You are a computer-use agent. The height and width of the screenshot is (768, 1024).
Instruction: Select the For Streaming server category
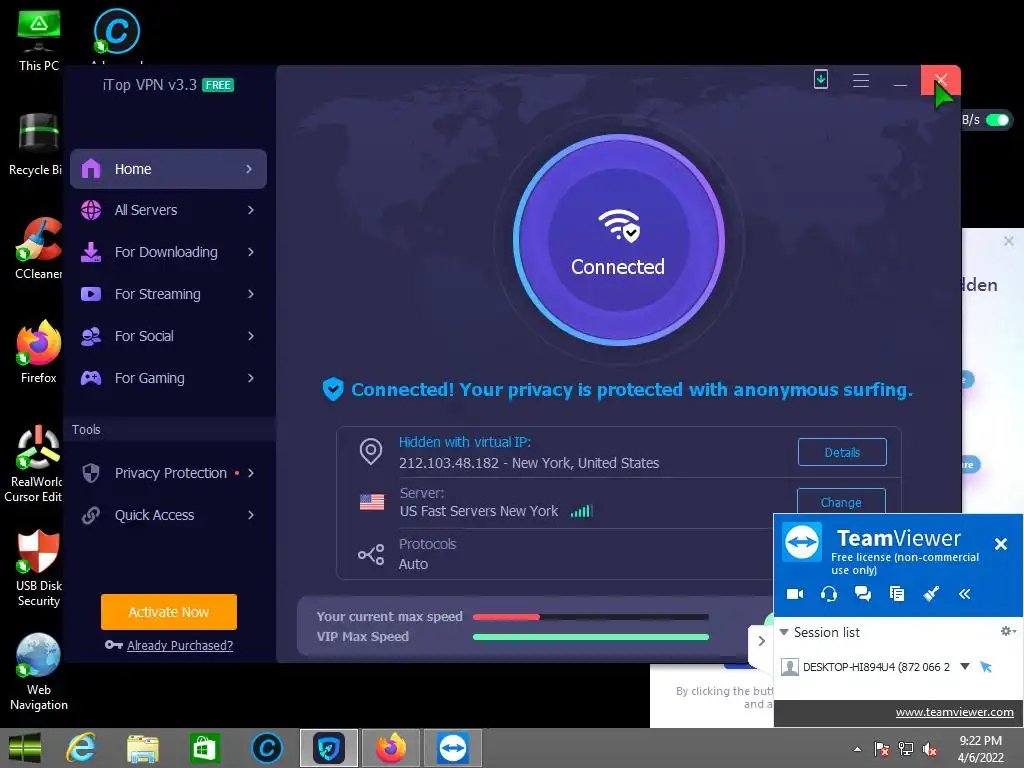tap(168, 294)
